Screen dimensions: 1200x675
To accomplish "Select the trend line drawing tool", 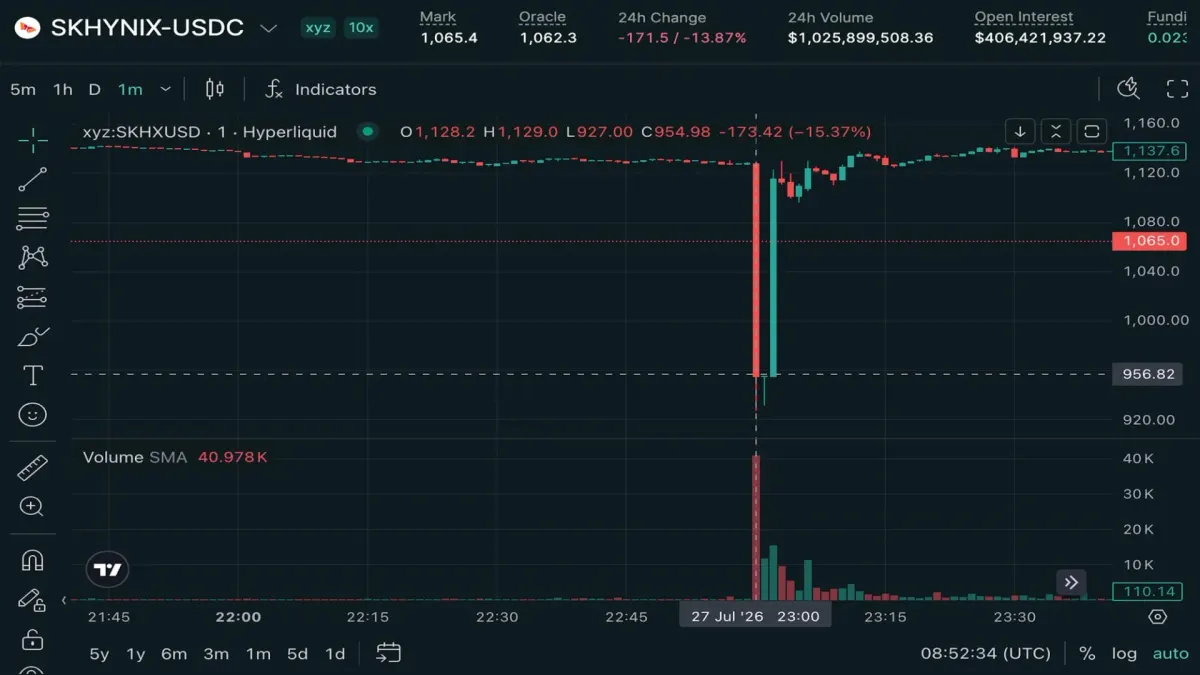I will coord(33,180).
